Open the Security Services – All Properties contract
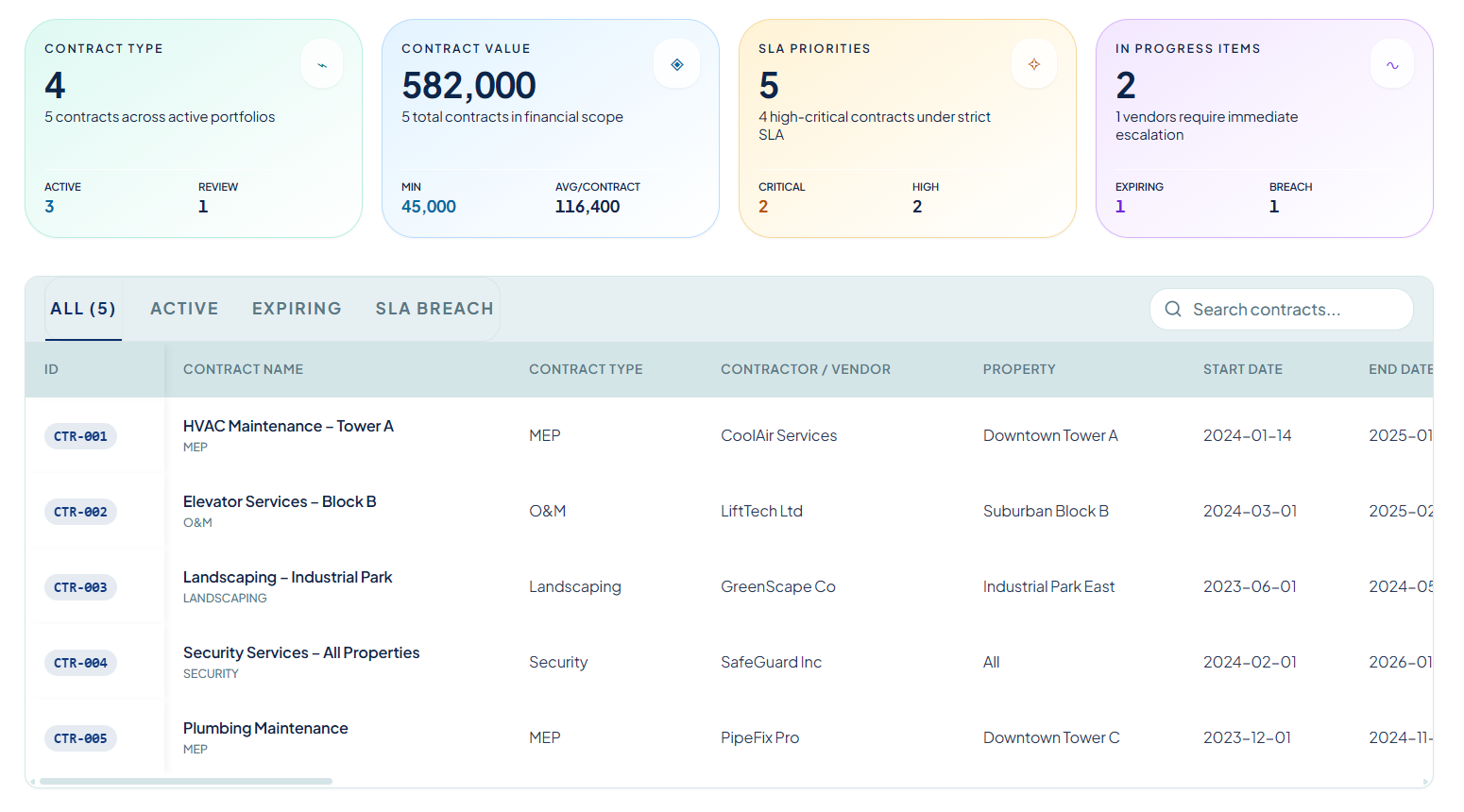 tap(301, 652)
